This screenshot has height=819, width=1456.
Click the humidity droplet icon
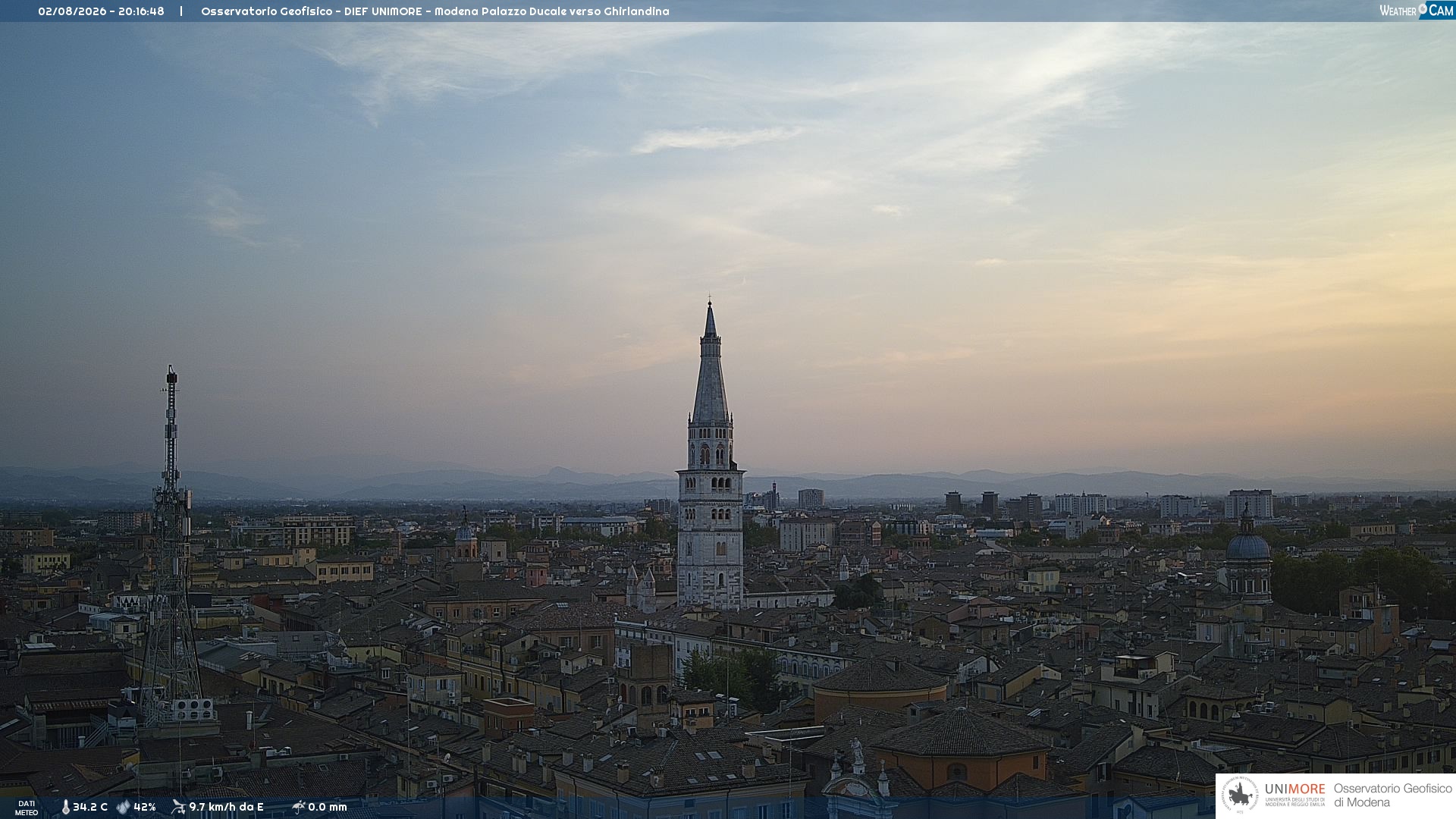[124, 807]
